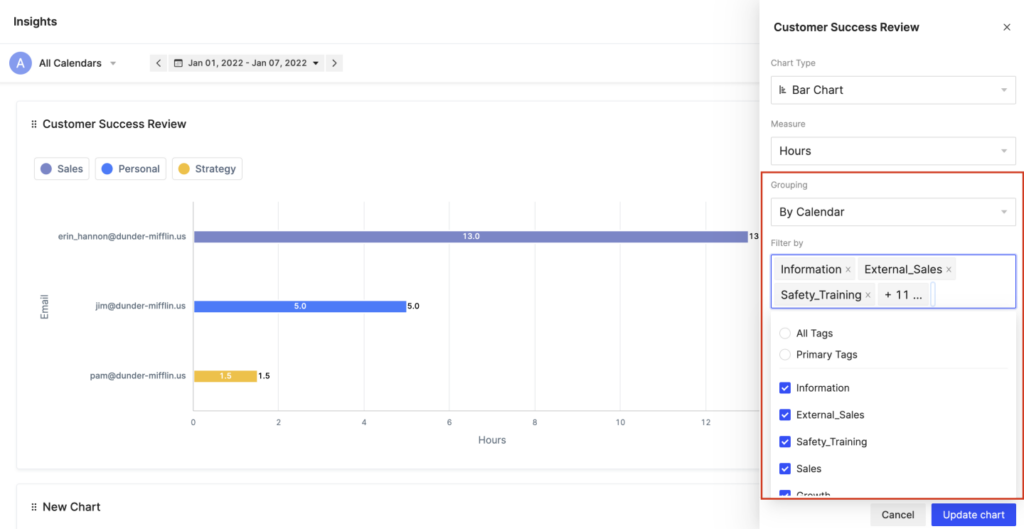Click jim@dunder-mifflin.us label
The image size is (1024, 529).
click(140, 306)
